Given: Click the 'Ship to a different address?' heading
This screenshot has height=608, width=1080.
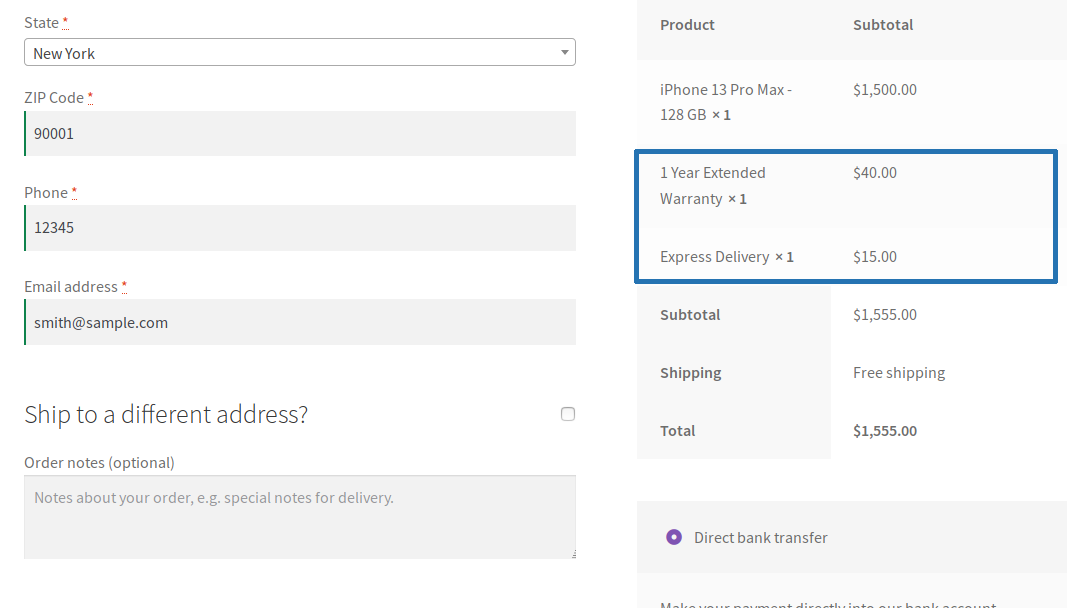Looking at the screenshot, I should point(166,414).
